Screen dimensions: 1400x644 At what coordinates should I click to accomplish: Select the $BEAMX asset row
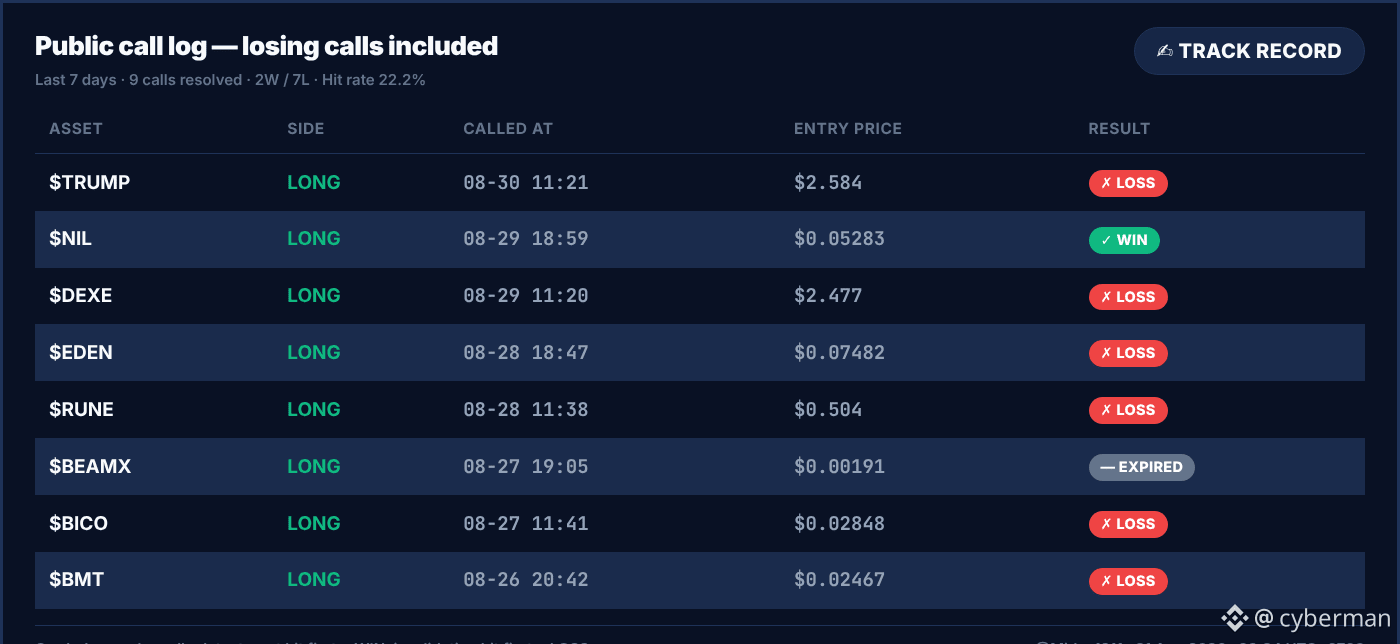[x=700, y=466]
